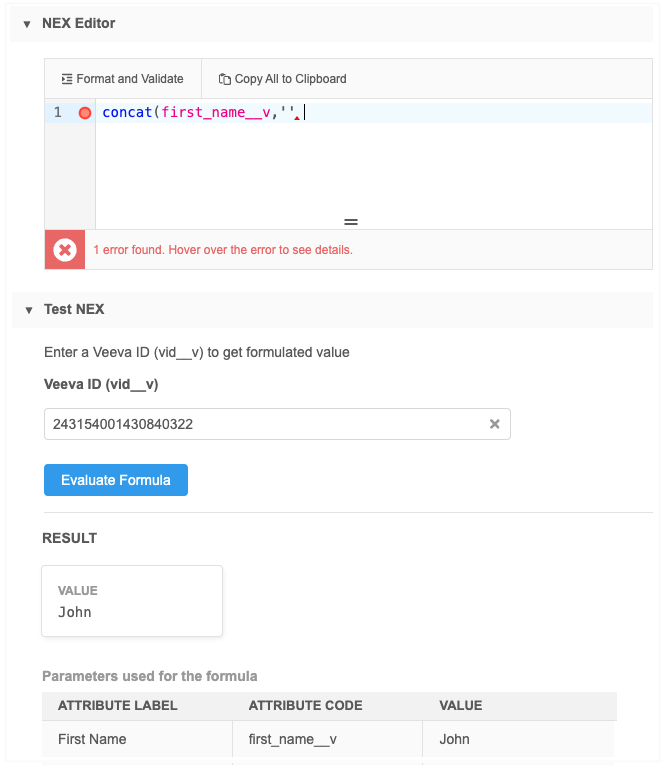This screenshot has height=765, width=665.
Task: Click the red error marker in gutter
Action: (x=85, y=113)
